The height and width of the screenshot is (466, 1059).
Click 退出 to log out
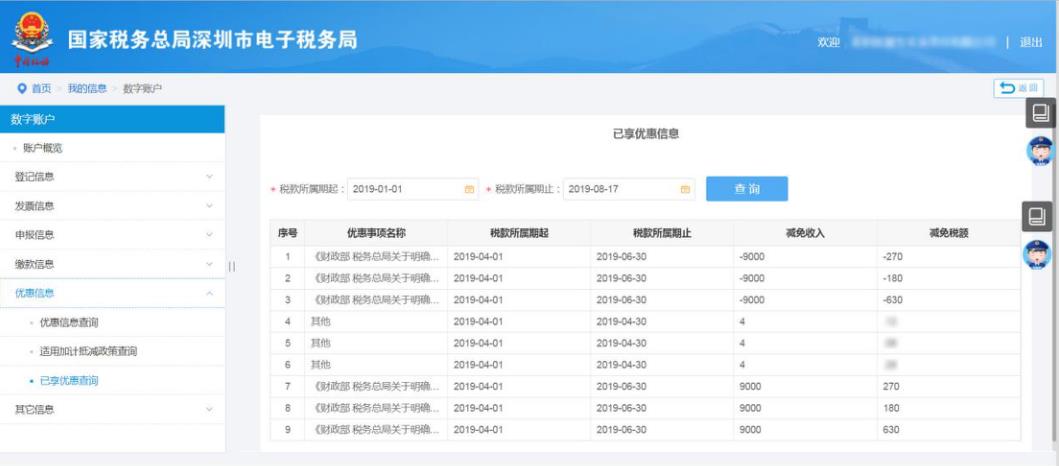(x=1030, y=41)
